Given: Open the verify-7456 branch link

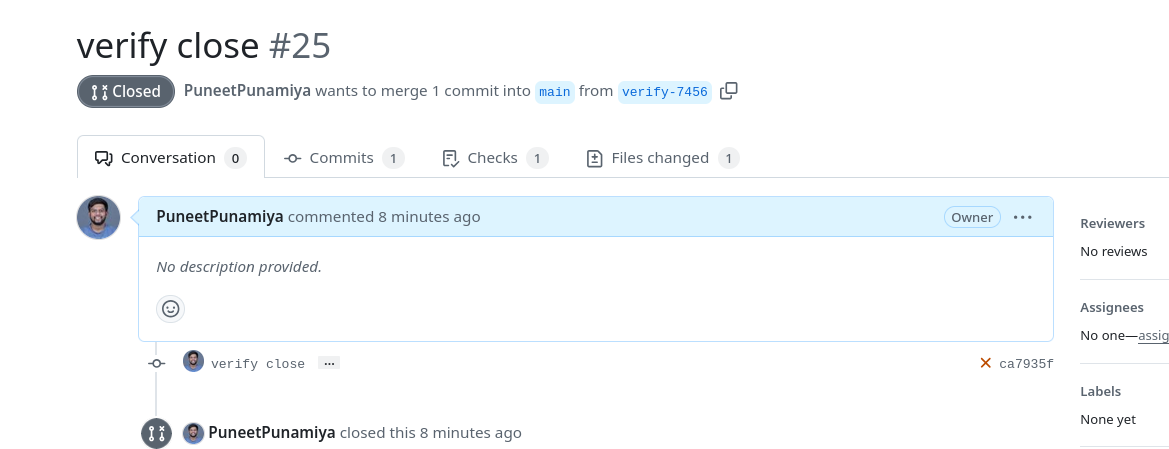Looking at the screenshot, I should click(x=664, y=92).
